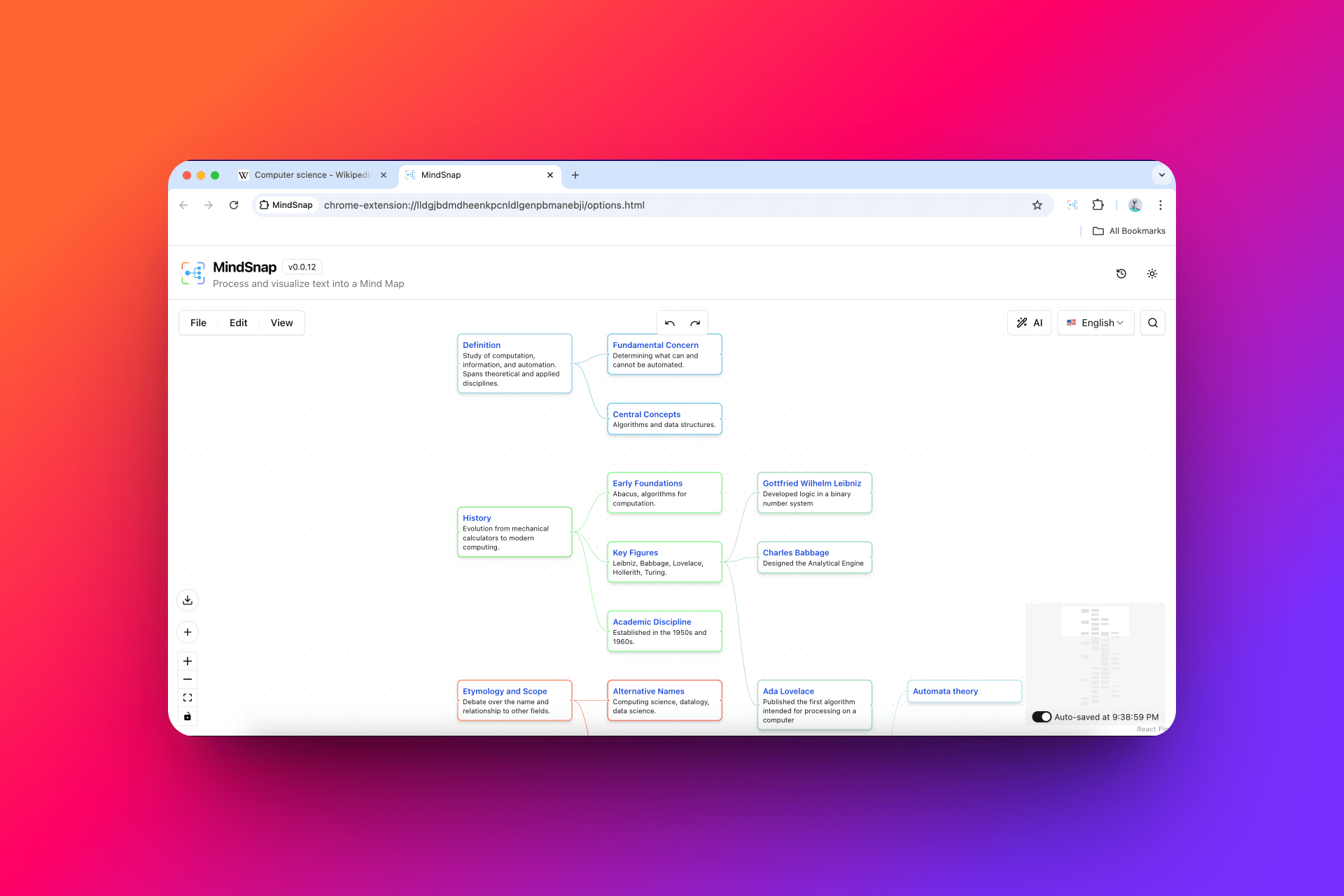This screenshot has width=1344, height=896.
Task: Click the redo arrow button
Action: coord(695,323)
